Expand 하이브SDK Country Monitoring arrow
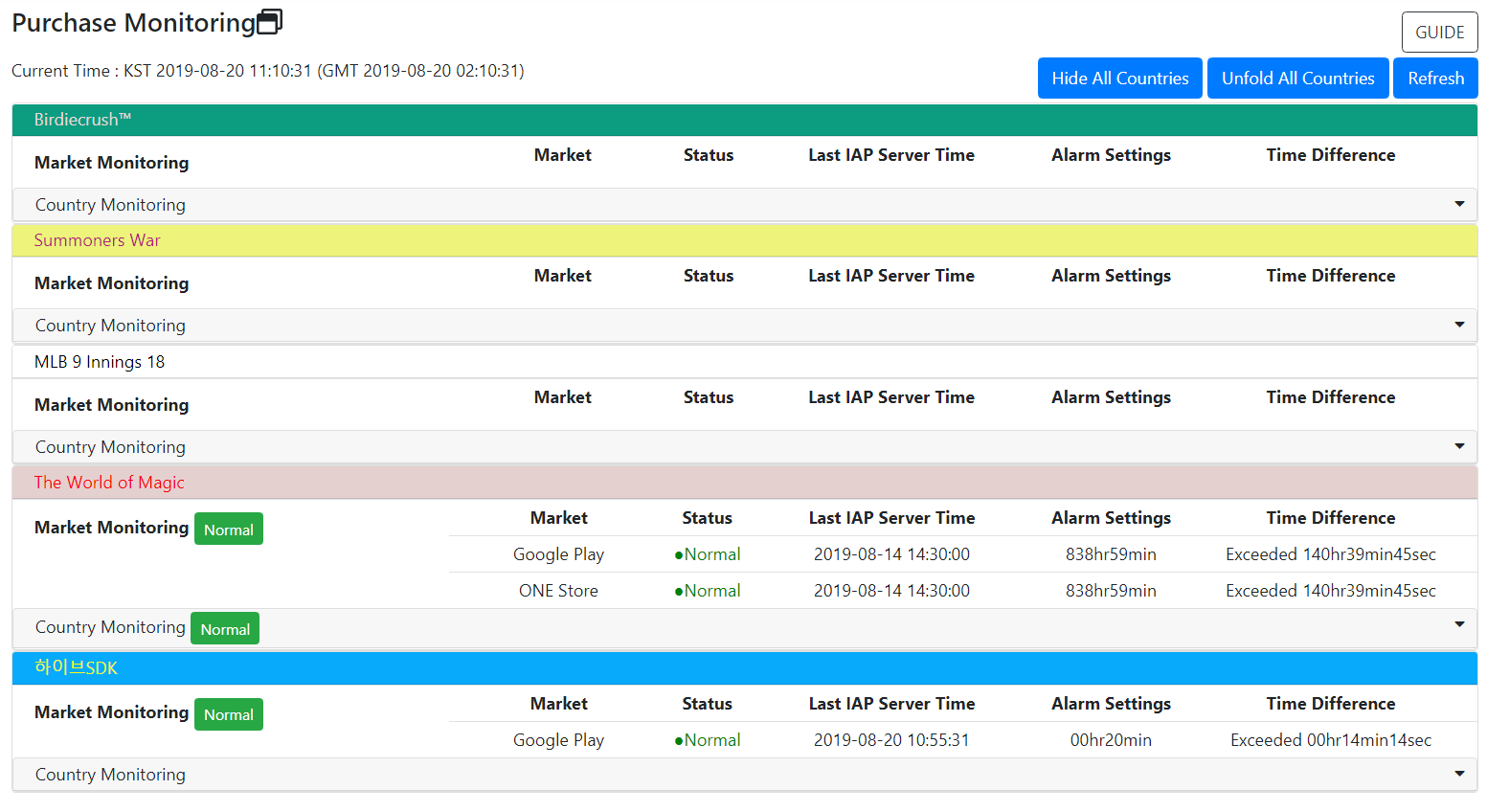 tap(1459, 774)
